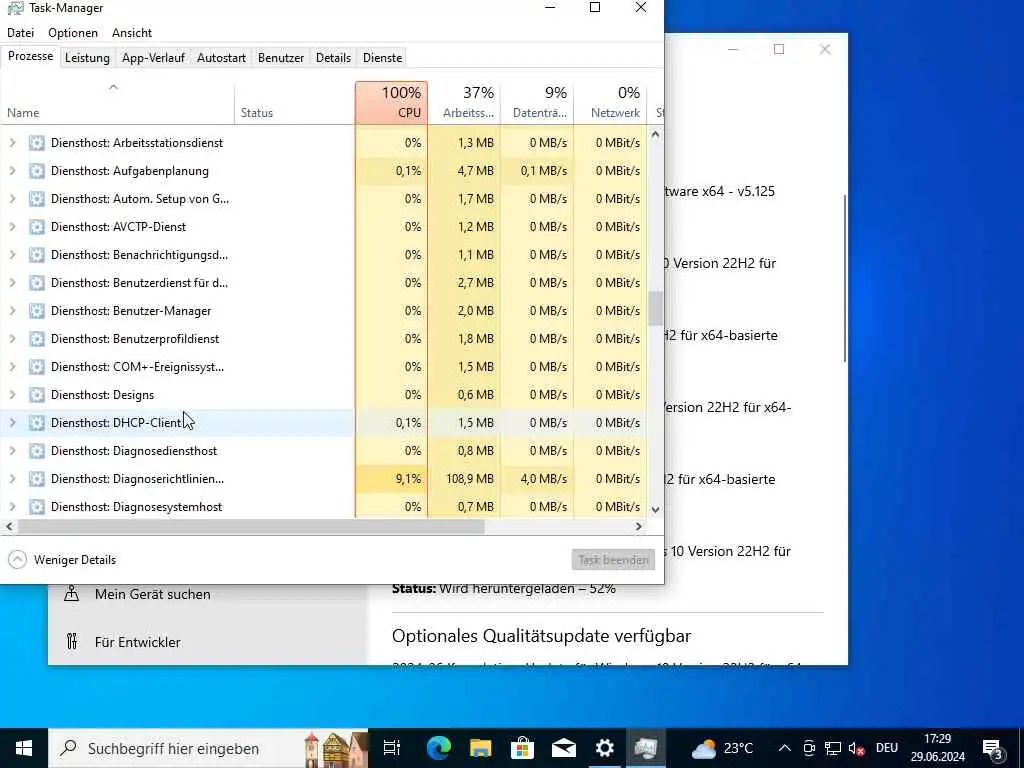
Task: Show hidden system tray icons
Action: (x=785, y=748)
